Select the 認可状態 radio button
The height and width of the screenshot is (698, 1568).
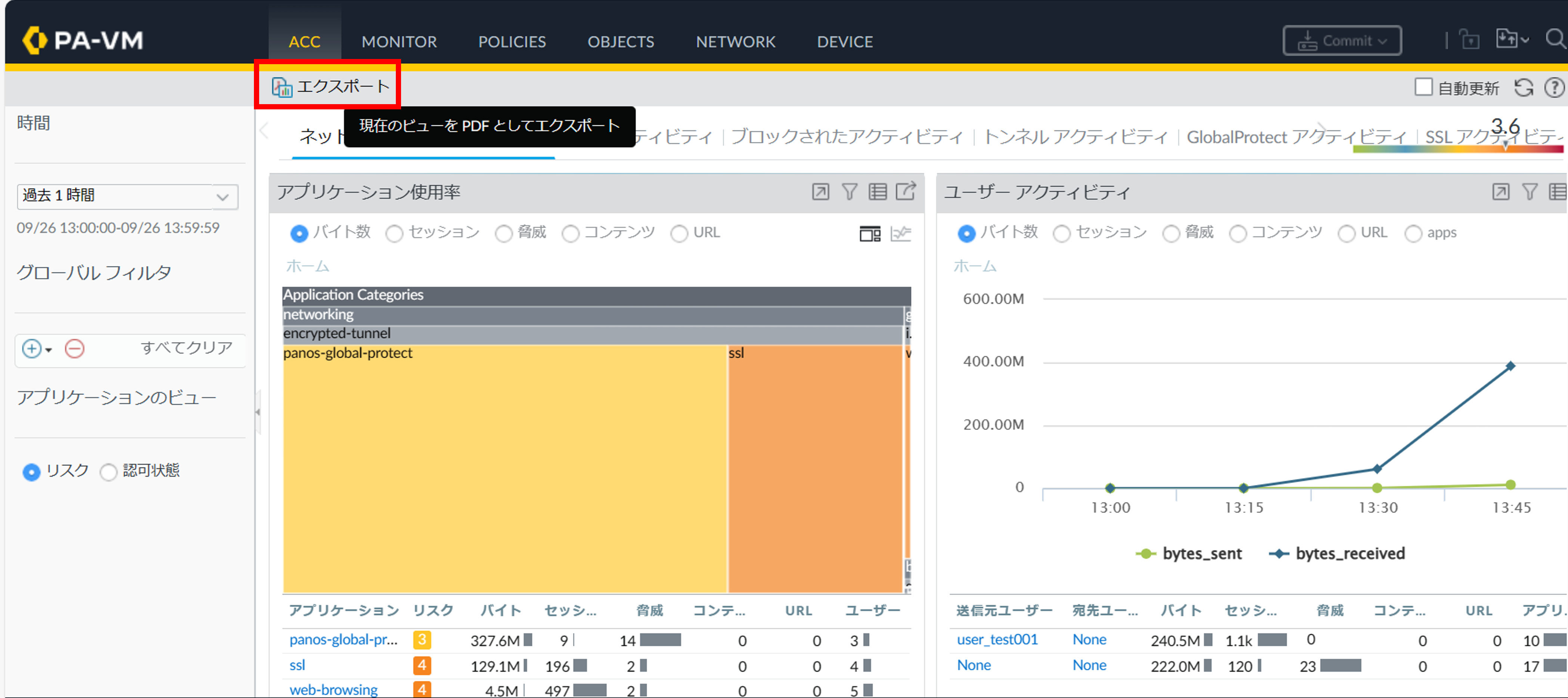click(x=109, y=472)
